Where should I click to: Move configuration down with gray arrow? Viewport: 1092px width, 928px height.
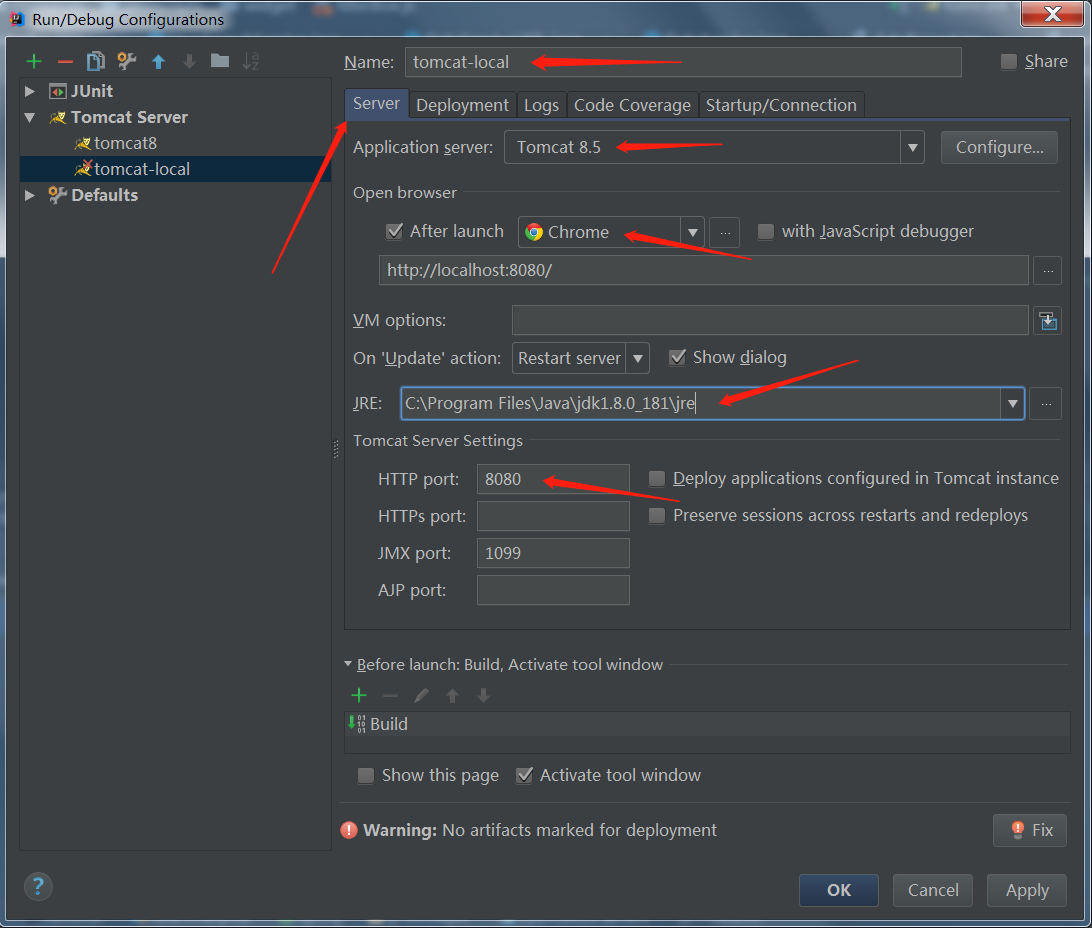tap(189, 61)
